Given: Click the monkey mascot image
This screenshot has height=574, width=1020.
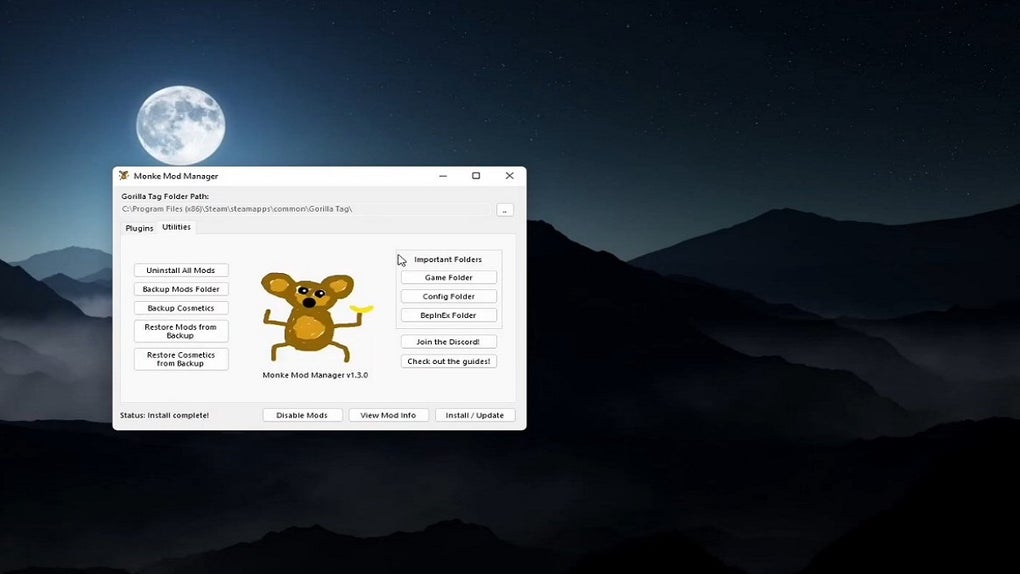Looking at the screenshot, I should [x=317, y=318].
